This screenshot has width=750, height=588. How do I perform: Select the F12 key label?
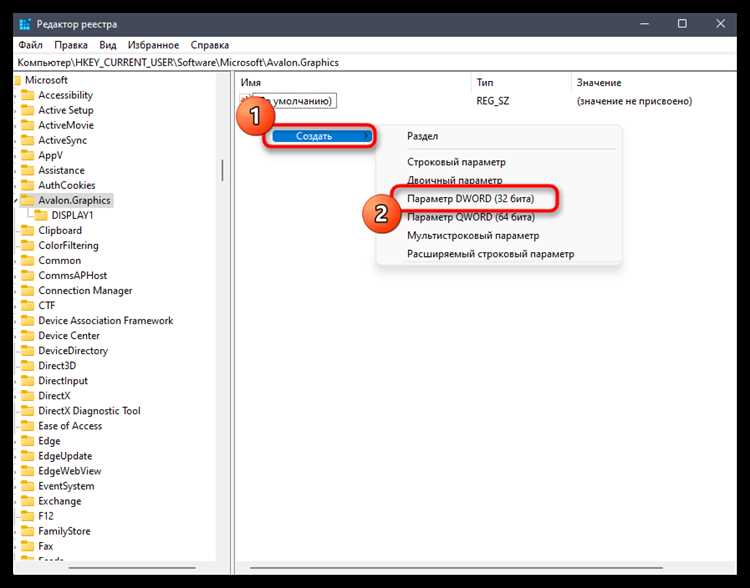coord(46,516)
